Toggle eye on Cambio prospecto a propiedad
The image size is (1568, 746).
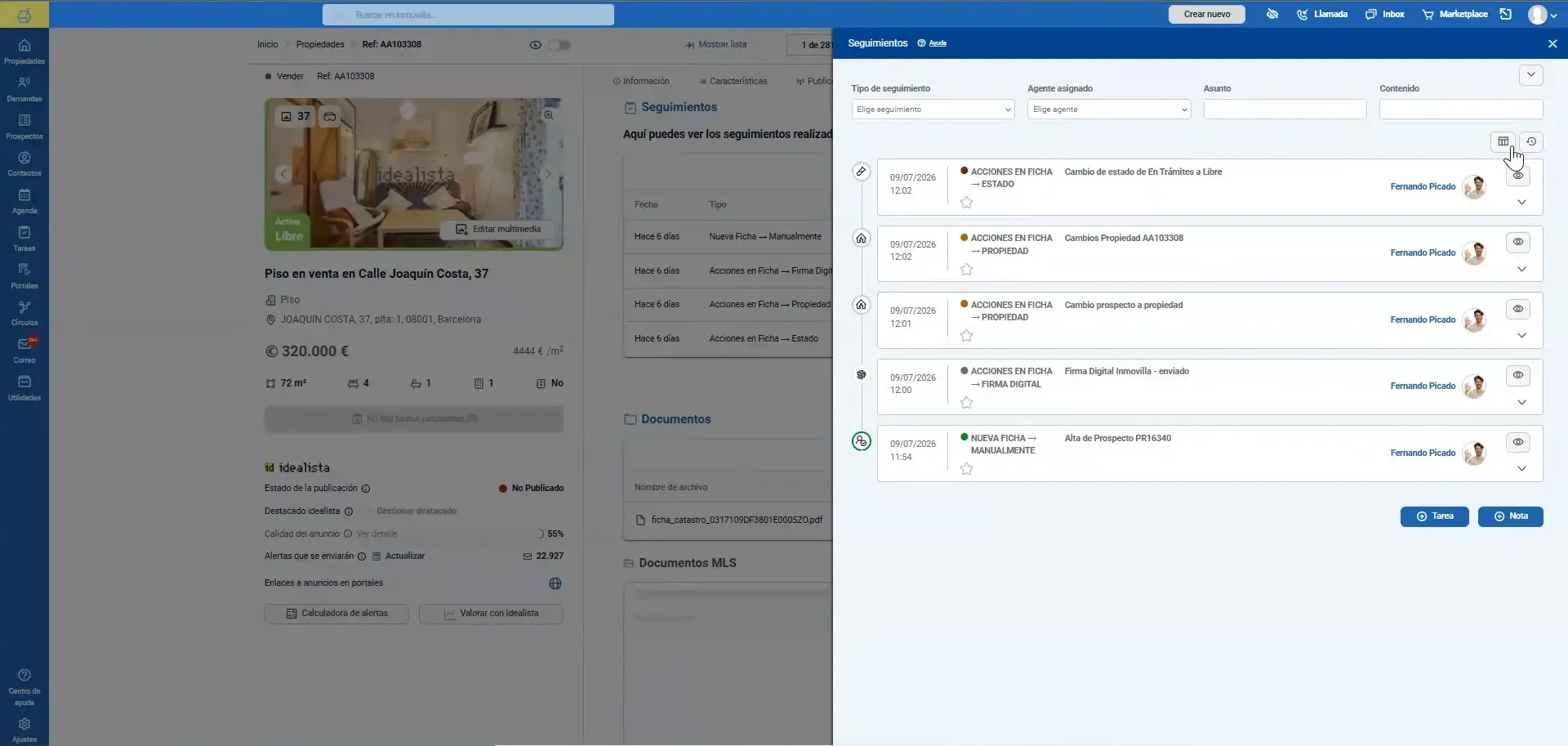1517,309
